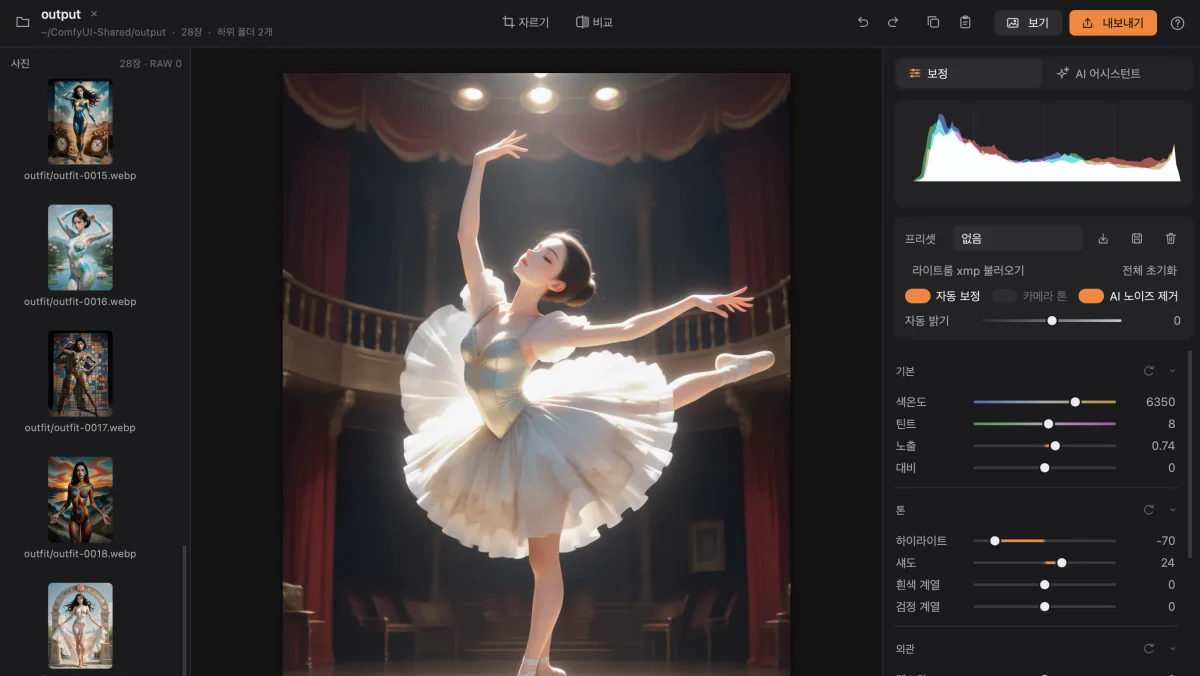Toggle AI 노이즈 제거 switch
Image resolution: width=1200 pixels, height=676 pixels.
point(1091,296)
